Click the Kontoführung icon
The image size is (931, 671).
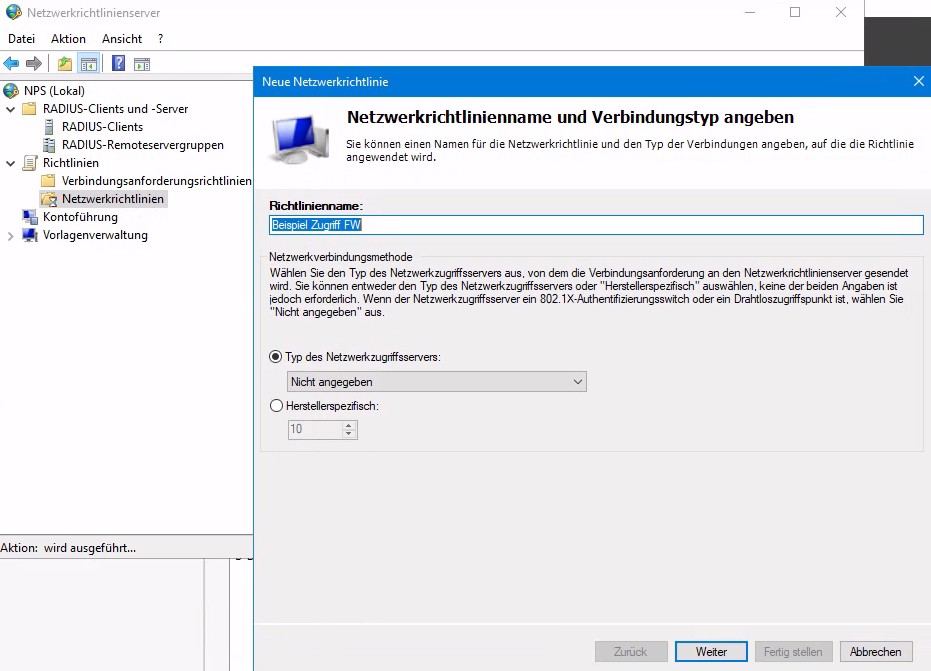(x=30, y=217)
